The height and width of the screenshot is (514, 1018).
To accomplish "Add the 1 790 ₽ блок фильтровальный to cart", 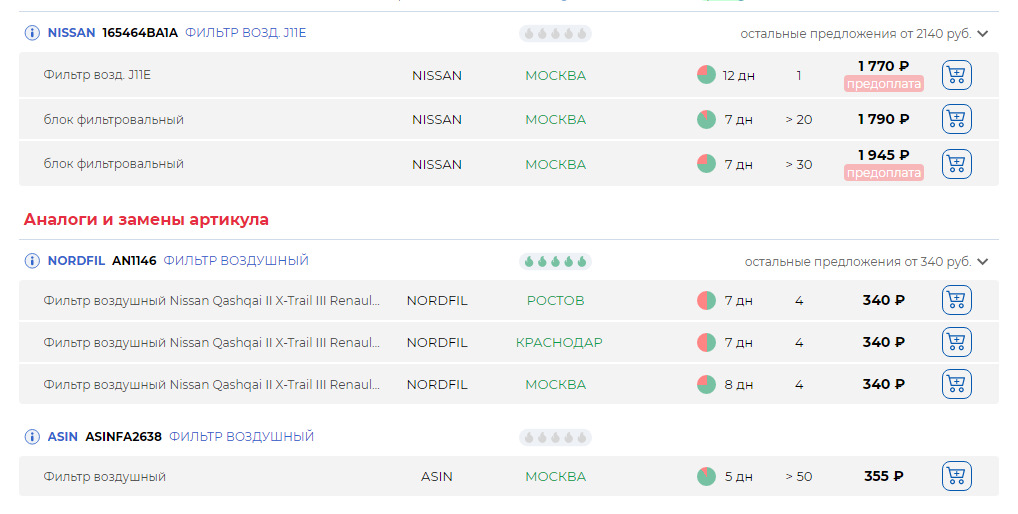I will (956, 119).
